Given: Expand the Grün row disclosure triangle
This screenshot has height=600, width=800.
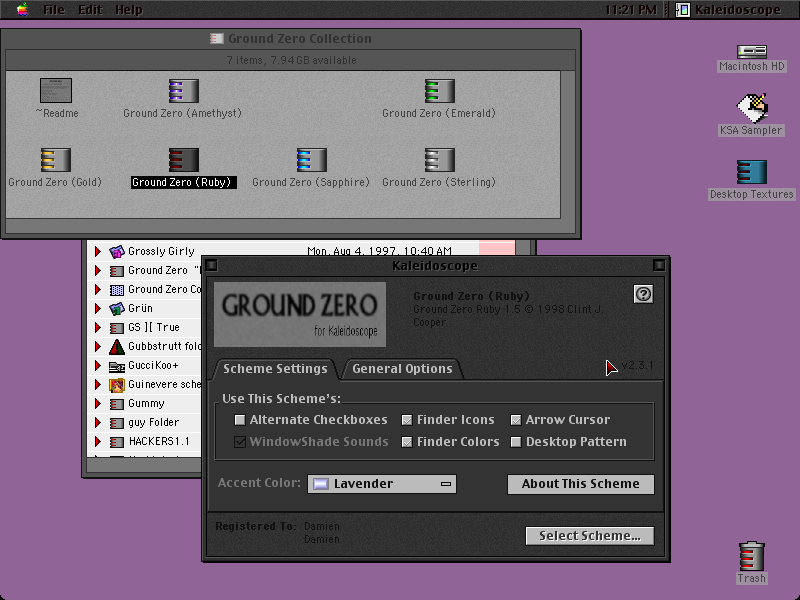Looking at the screenshot, I should (97, 308).
